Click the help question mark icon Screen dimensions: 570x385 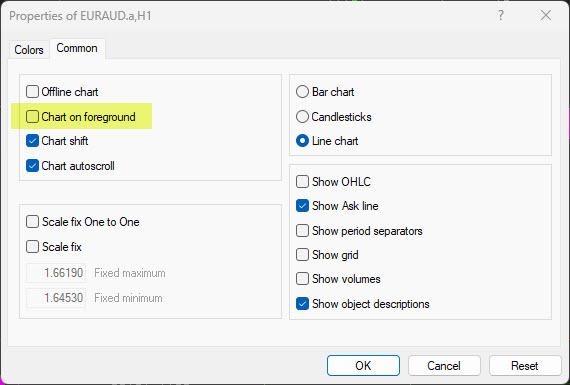click(x=501, y=16)
